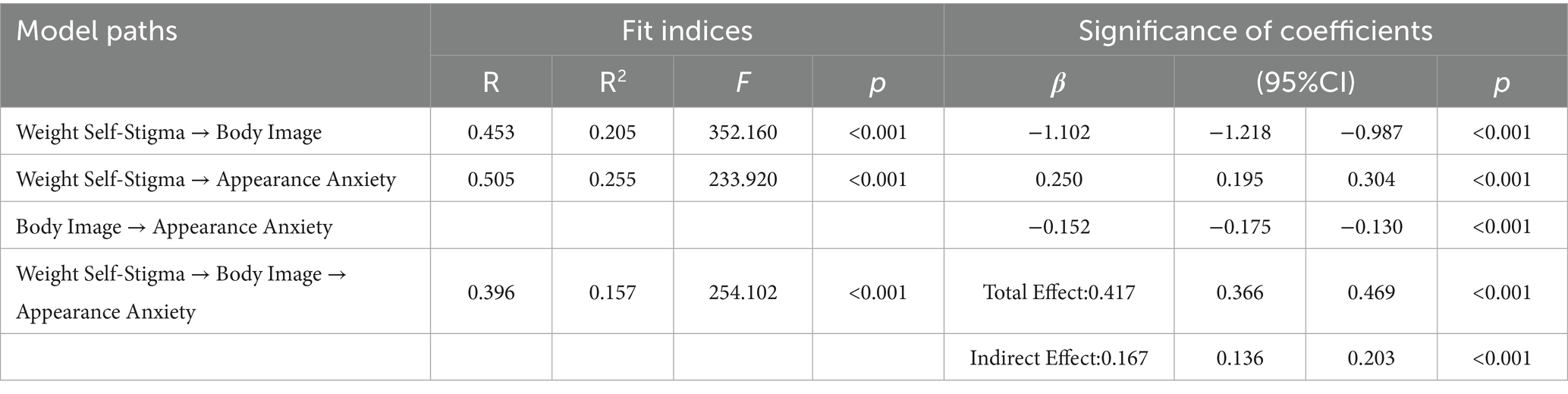Click the (95%CI) column subheader
The width and height of the screenshot is (1568, 394).
[1305, 83]
